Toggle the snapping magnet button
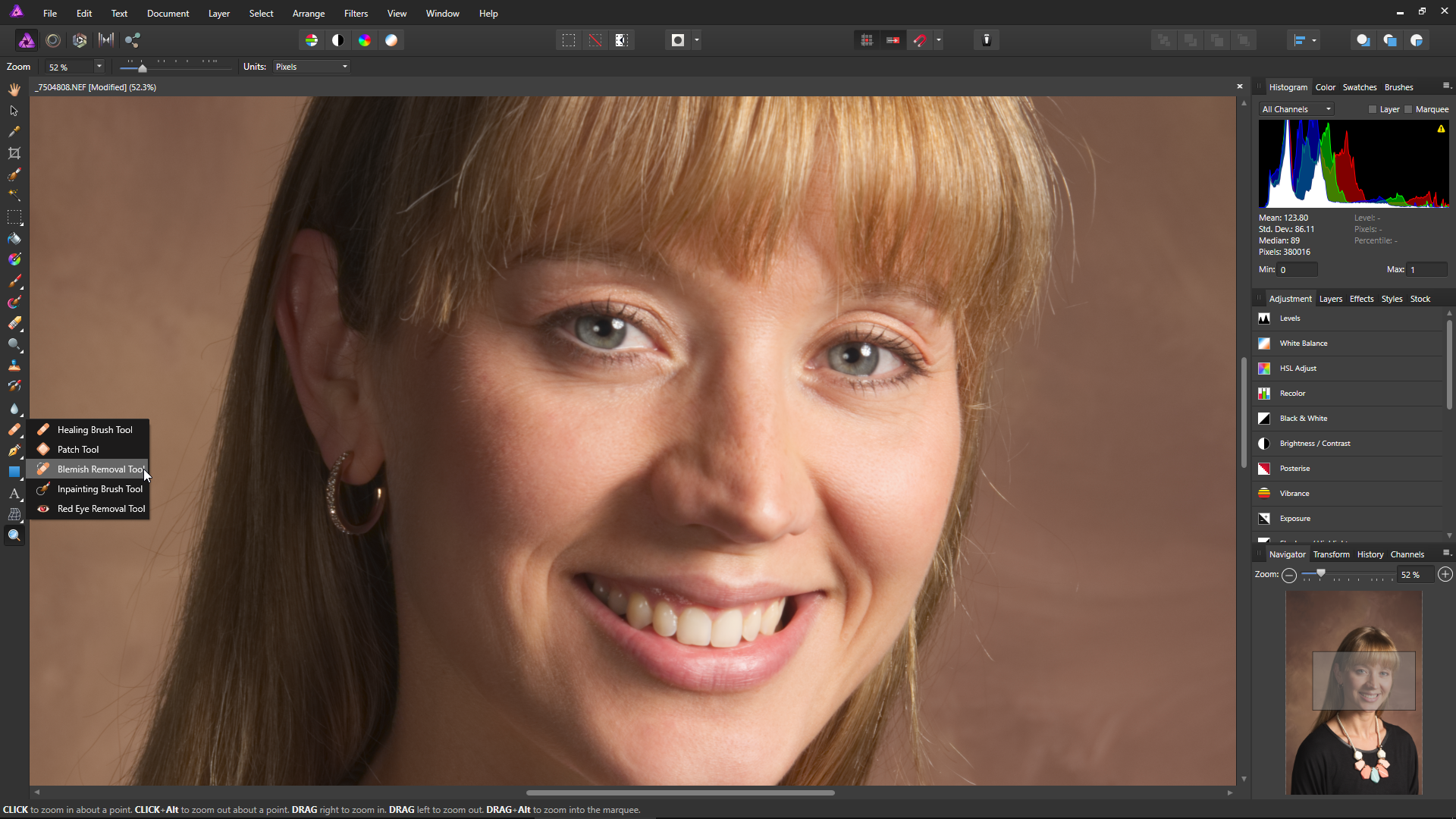 (920, 41)
